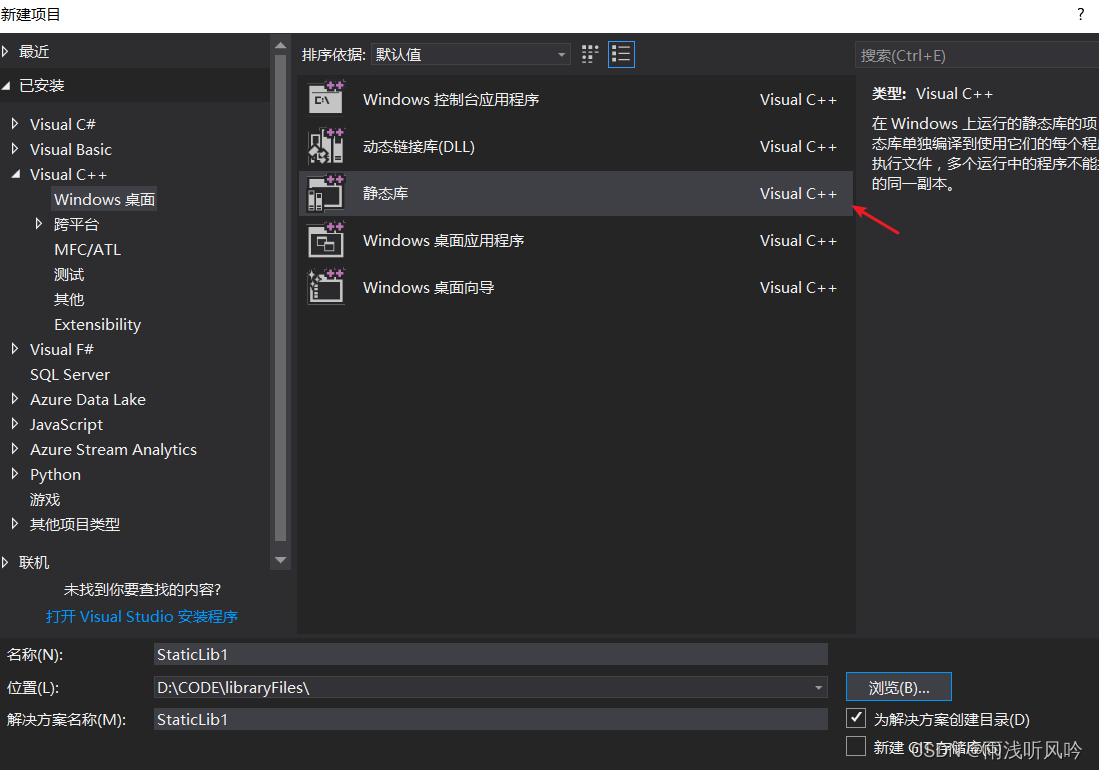Expand the Azure Stream Analytics node
Viewport: 1099px width, 770px height.
pyautogui.click(x=15, y=449)
